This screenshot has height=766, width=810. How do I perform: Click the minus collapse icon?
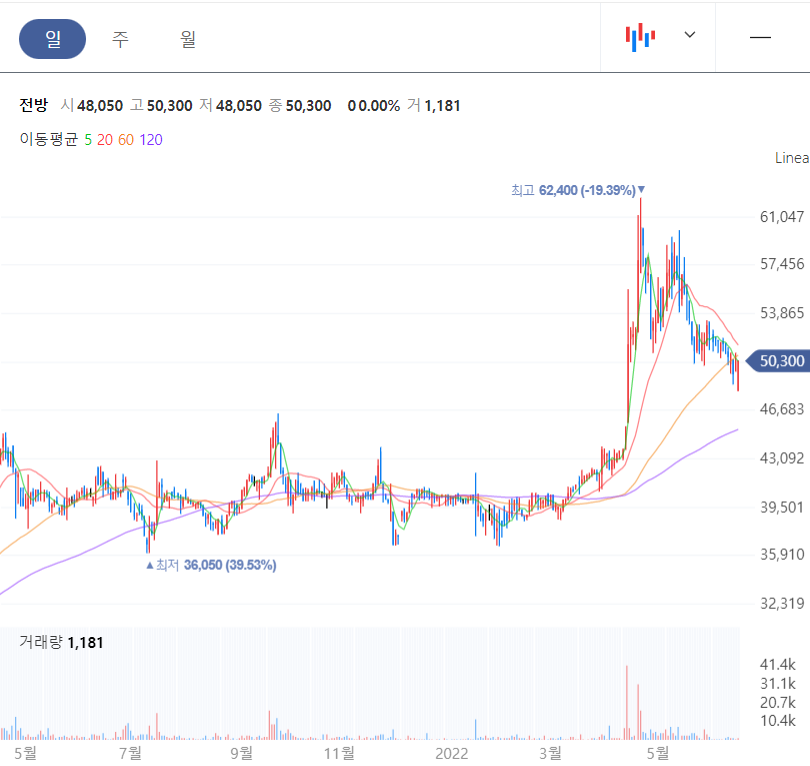pyautogui.click(x=760, y=37)
